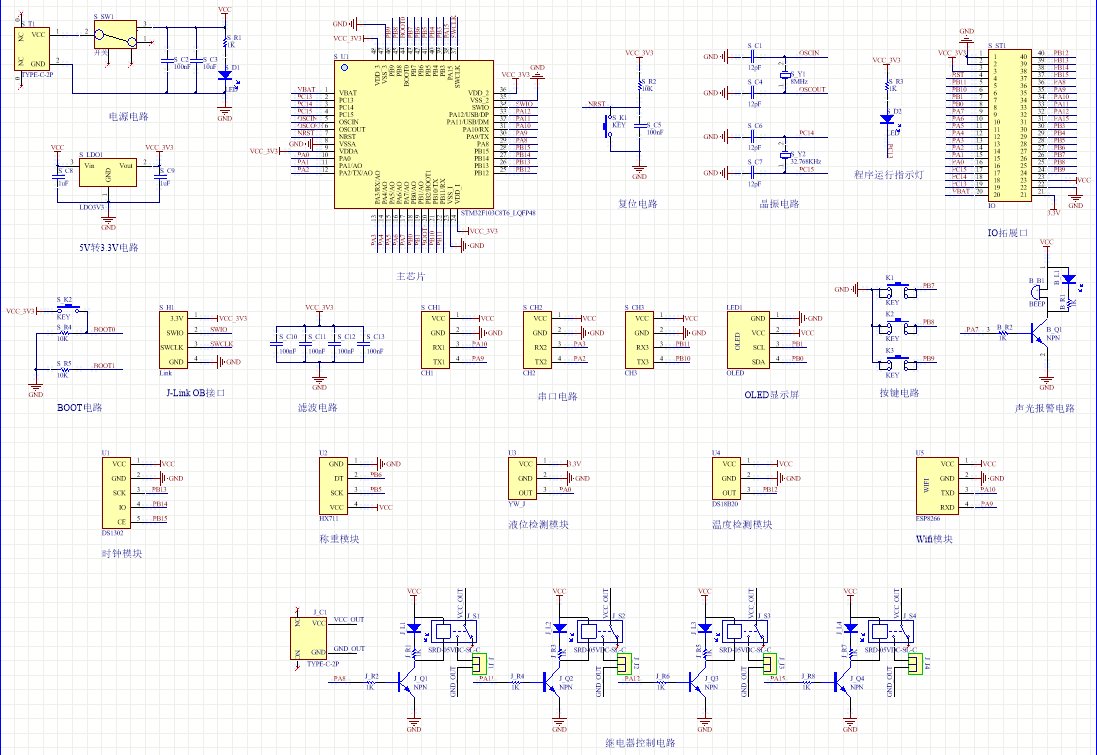The height and width of the screenshot is (755, 1097).
Task: Select the STM32F103C8T6 main chip U1
Action: (x=413, y=134)
